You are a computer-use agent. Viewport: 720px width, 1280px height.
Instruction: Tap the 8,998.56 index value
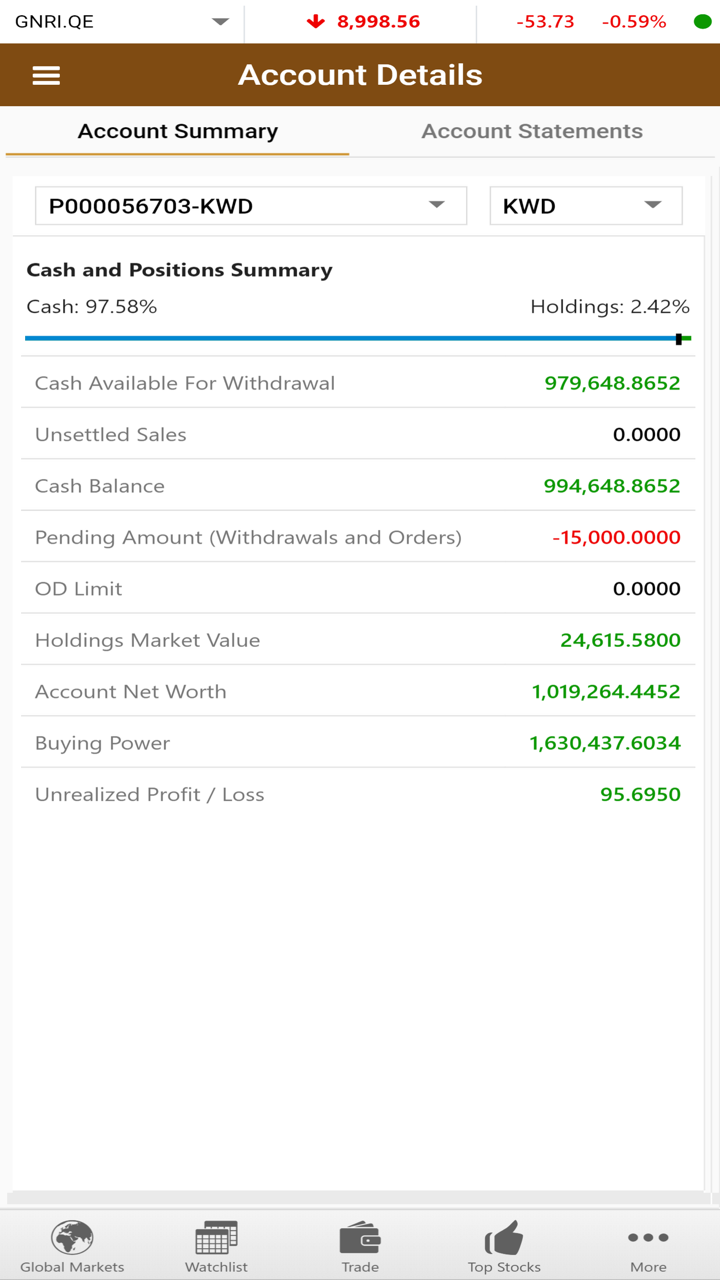coord(378,22)
